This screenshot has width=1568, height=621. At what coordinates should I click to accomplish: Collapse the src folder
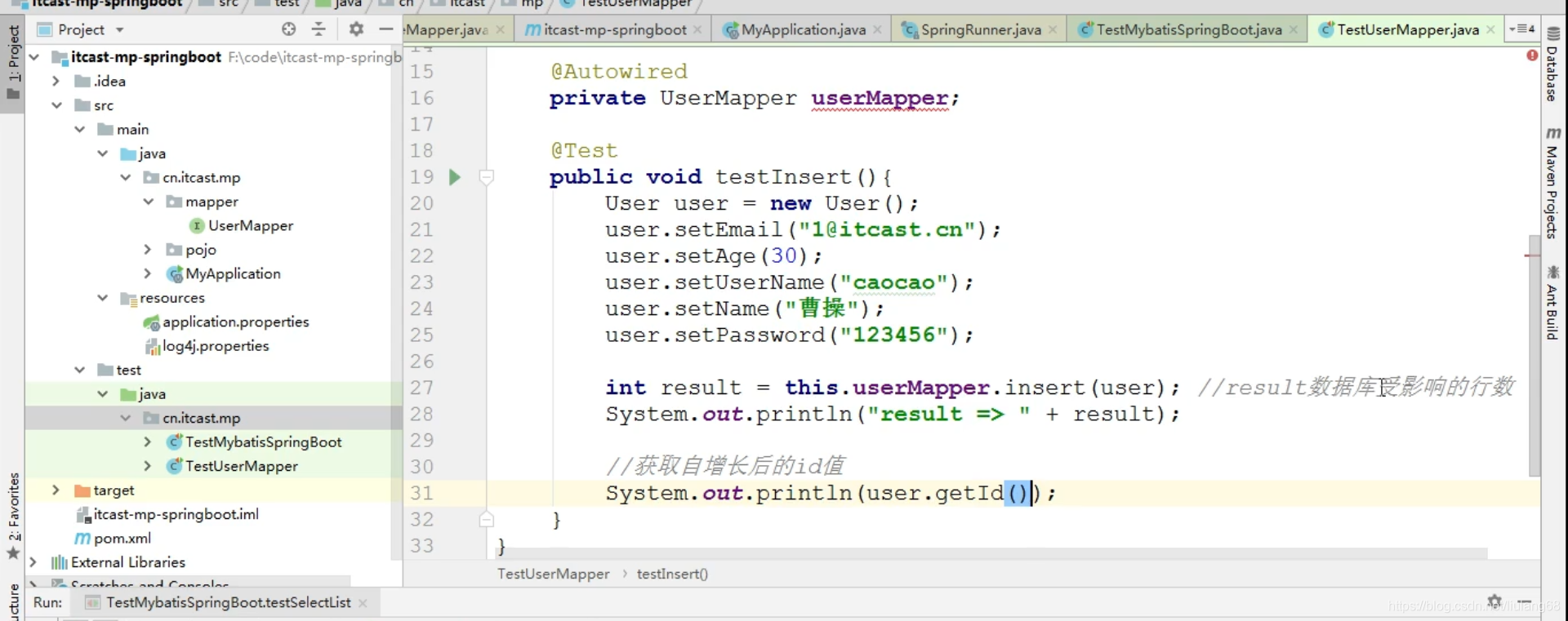tap(56, 105)
